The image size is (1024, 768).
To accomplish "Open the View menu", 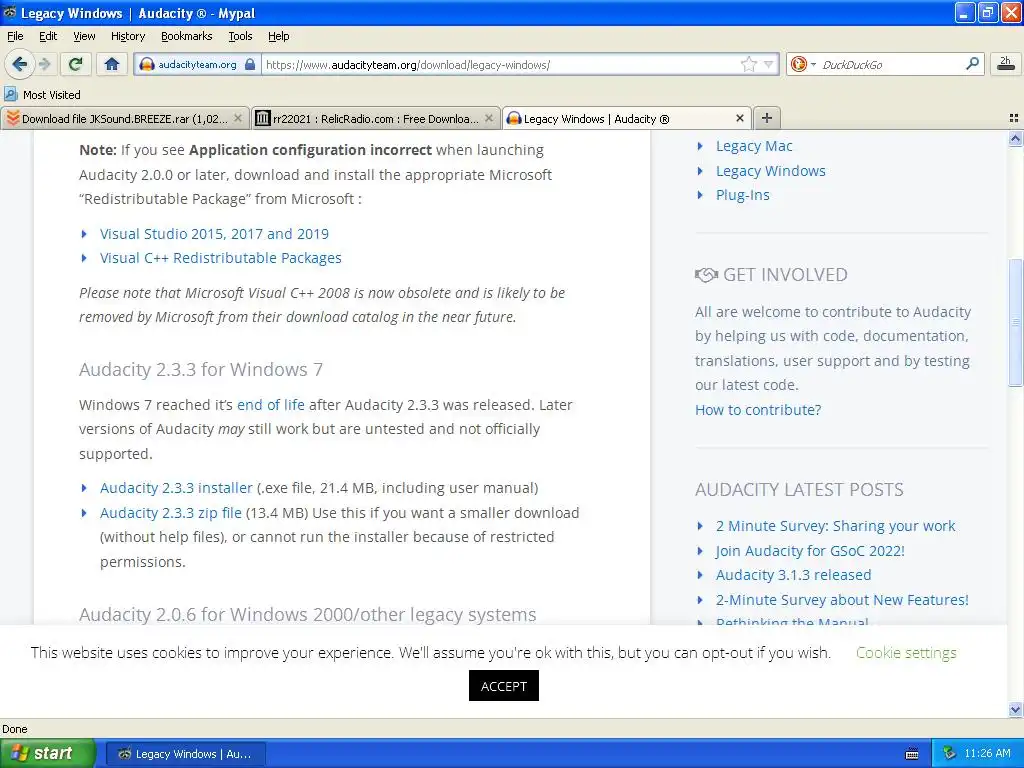I will pyautogui.click(x=84, y=36).
